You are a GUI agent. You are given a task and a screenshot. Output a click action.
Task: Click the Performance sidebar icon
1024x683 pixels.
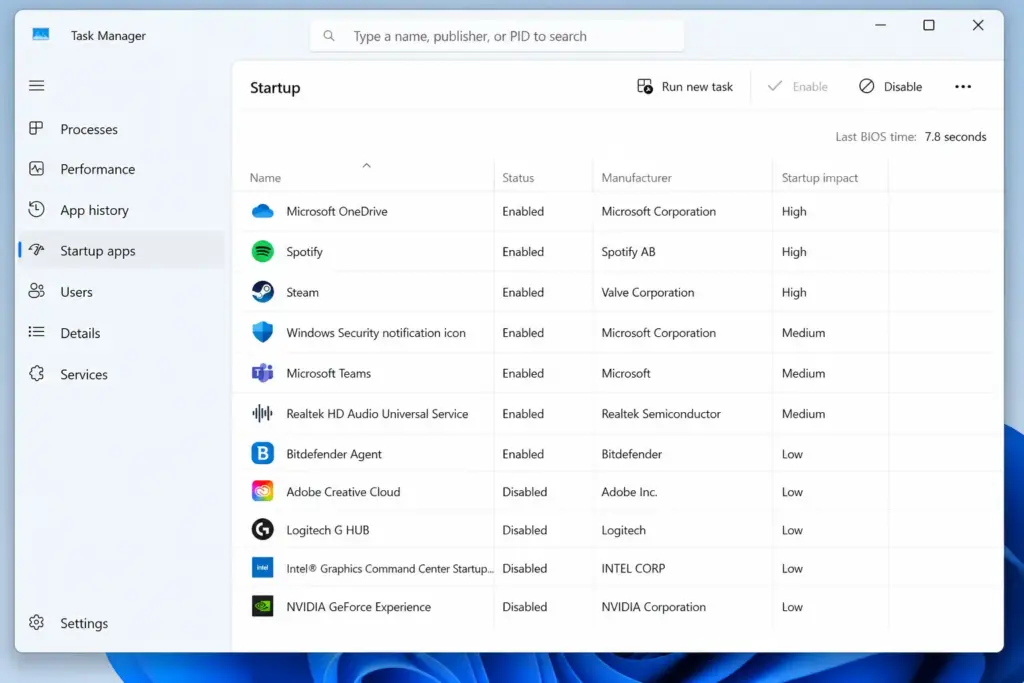click(x=37, y=168)
